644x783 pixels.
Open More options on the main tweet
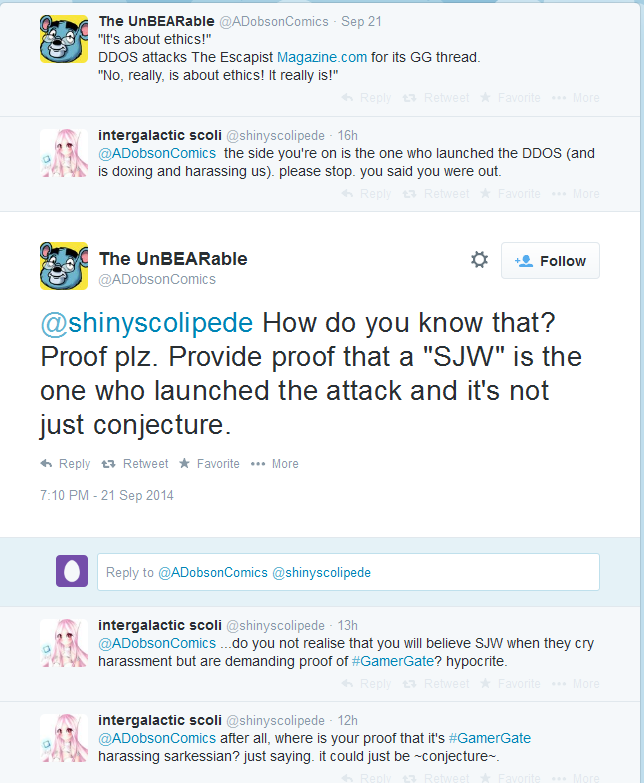tap(275, 464)
